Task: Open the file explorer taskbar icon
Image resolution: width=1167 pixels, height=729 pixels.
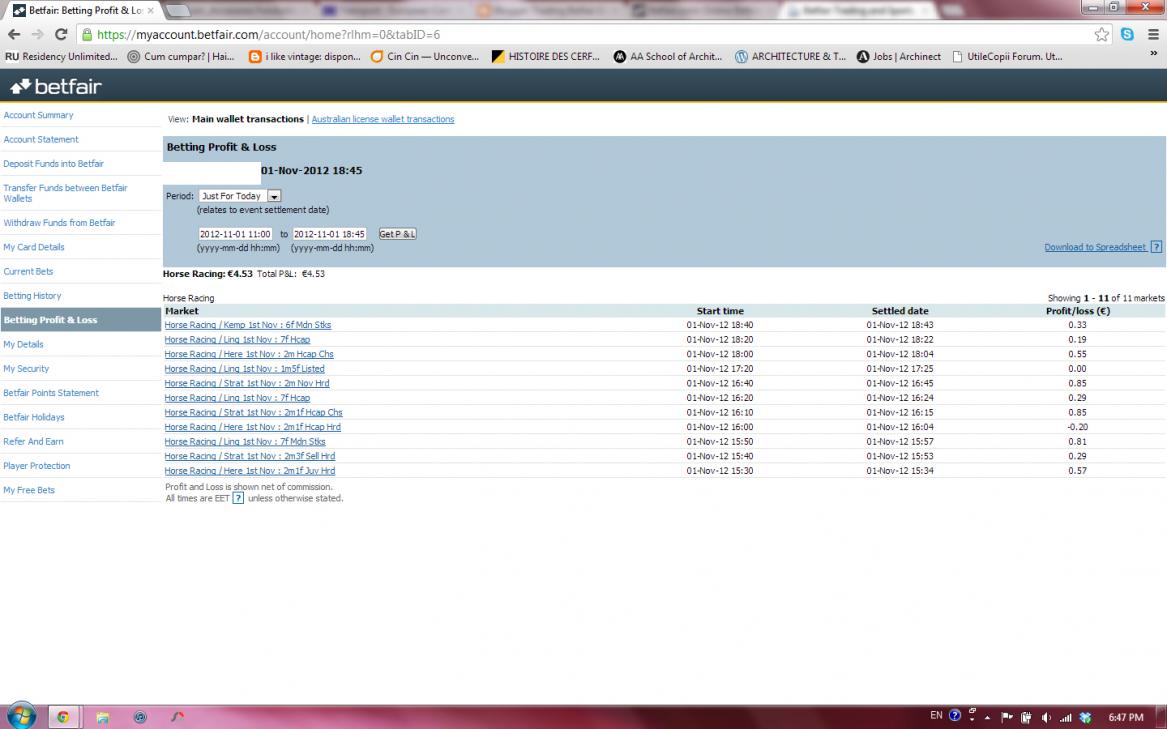Action: tap(103, 717)
